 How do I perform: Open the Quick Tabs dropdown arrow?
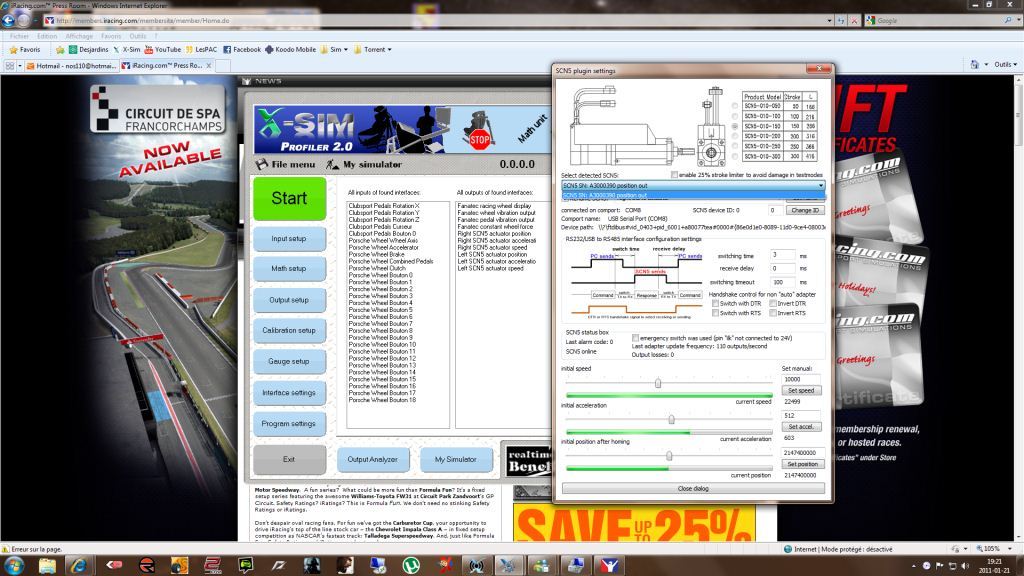pos(20,65)
